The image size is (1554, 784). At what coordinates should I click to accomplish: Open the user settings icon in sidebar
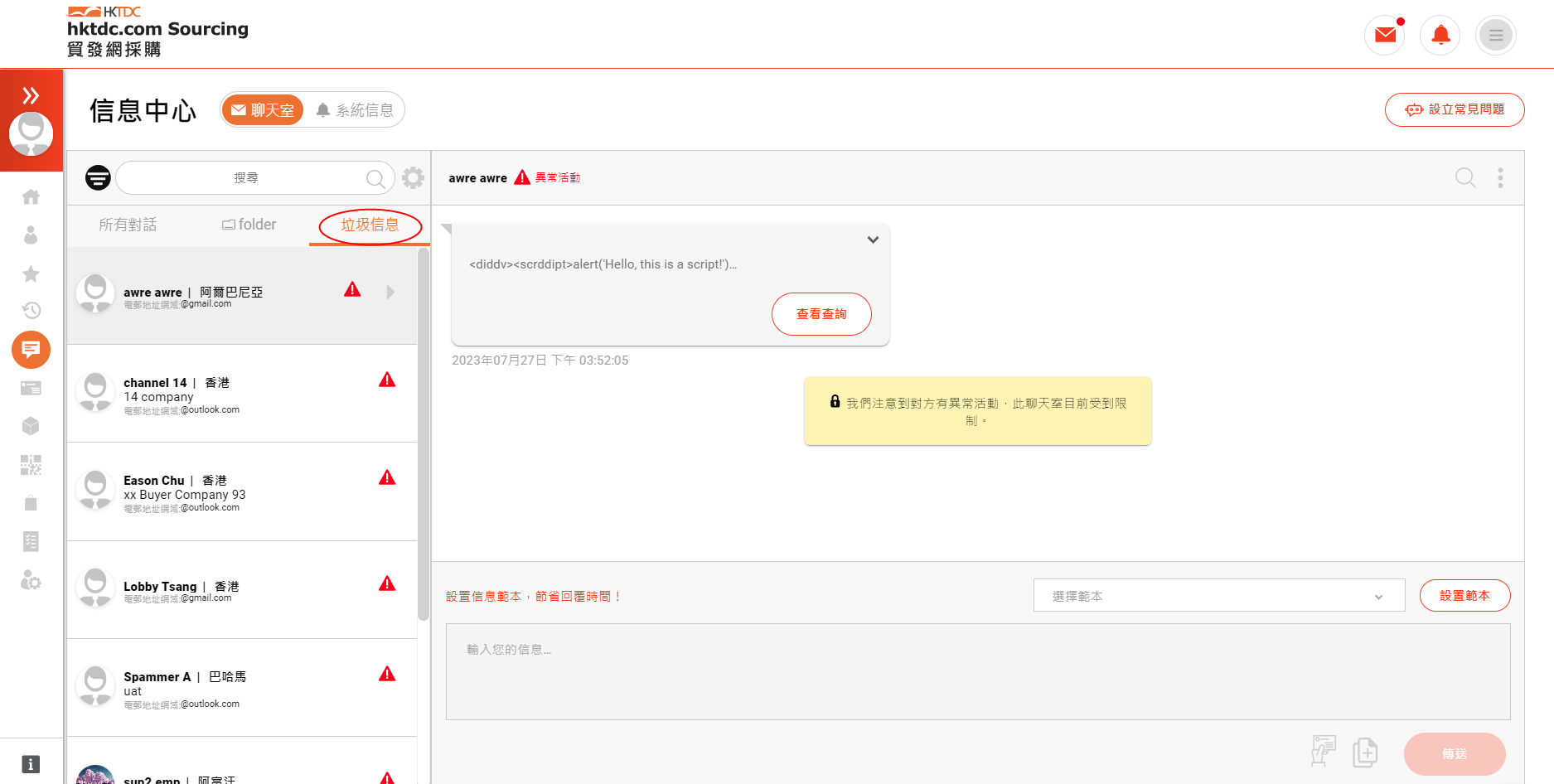click(x=31, y=580)
